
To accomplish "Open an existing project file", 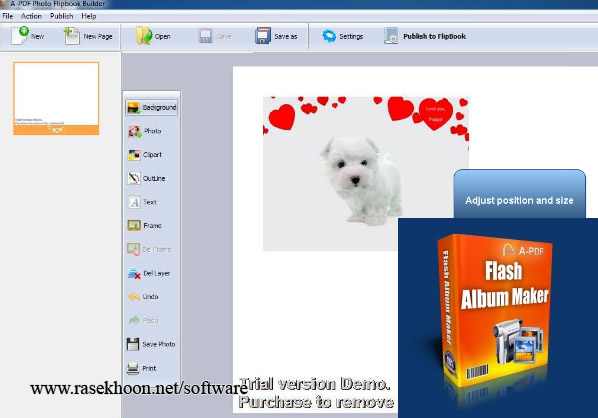I will pos(153,36).
